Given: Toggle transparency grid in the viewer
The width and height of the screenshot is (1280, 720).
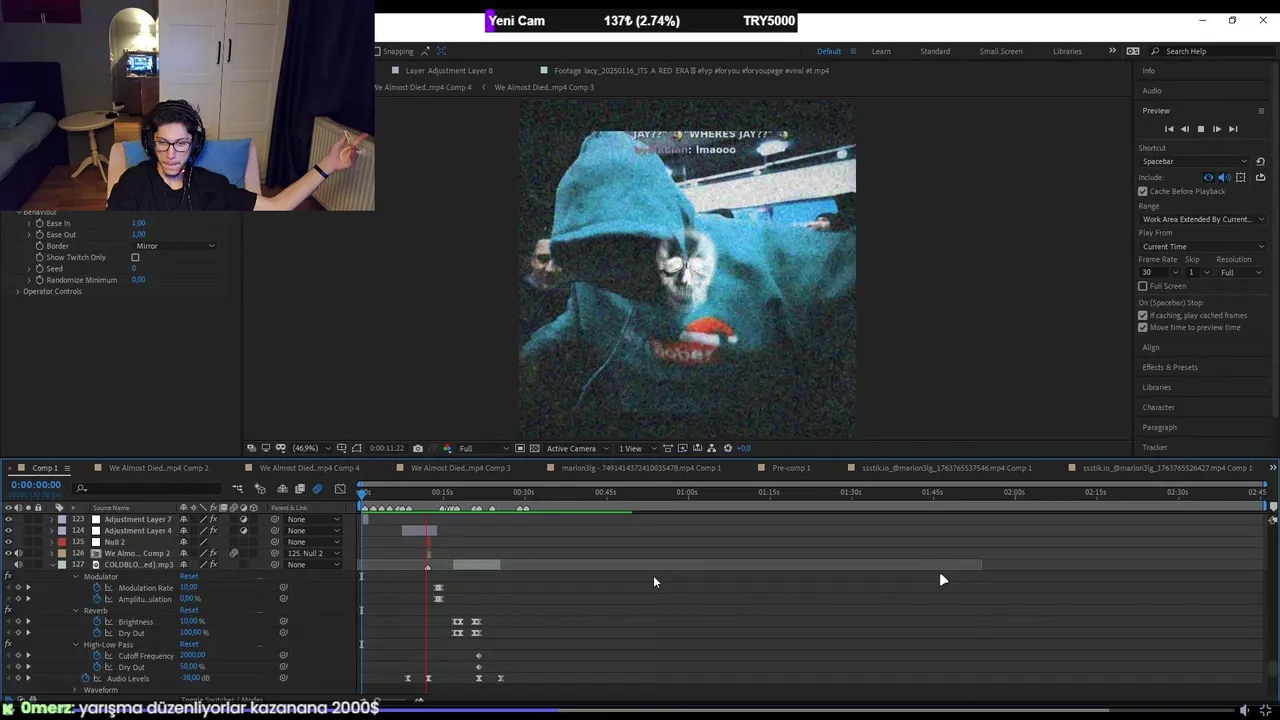Looking at the screenshot, I should (534, 448).
